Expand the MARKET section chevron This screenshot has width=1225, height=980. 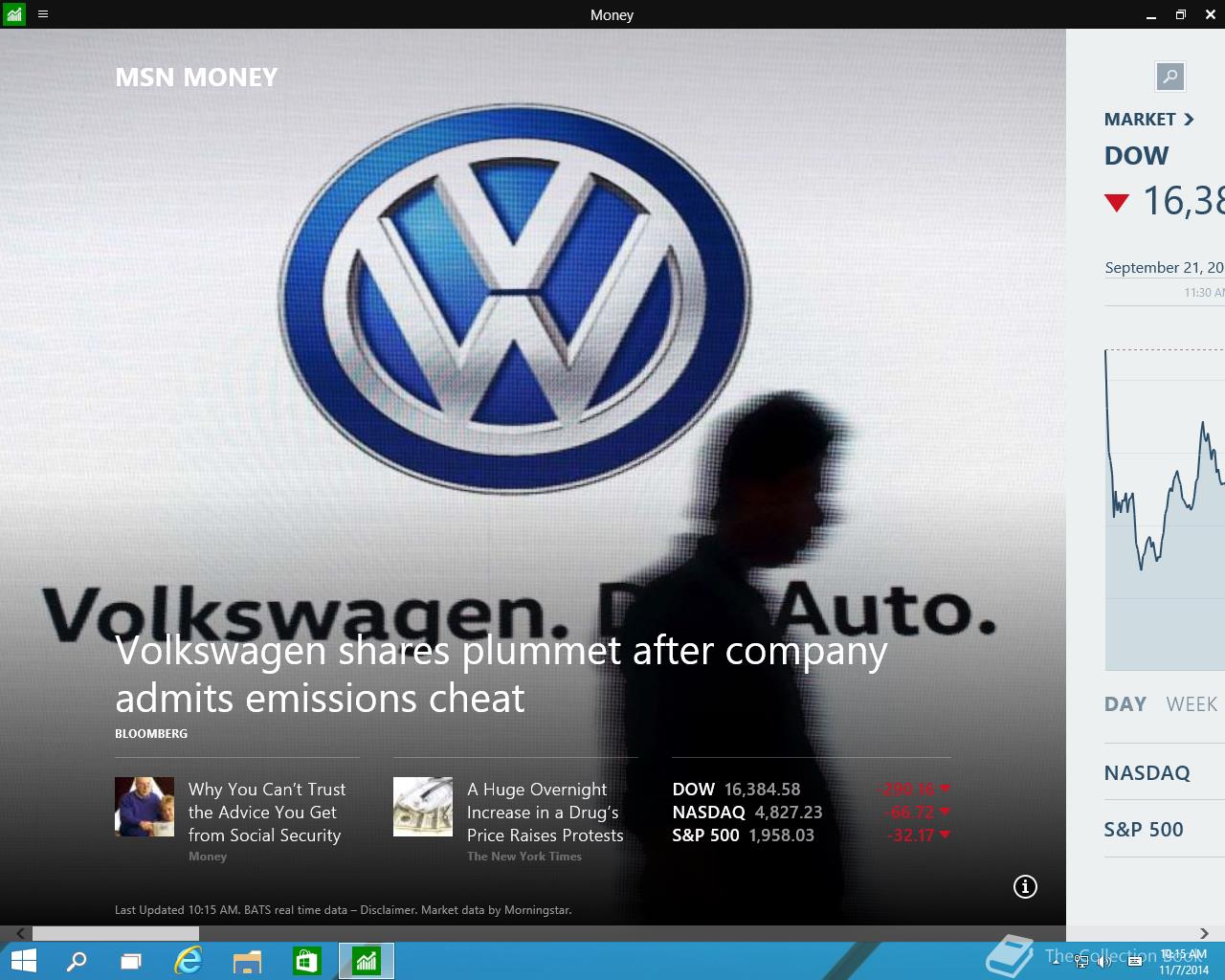[x=1189, y=120]
